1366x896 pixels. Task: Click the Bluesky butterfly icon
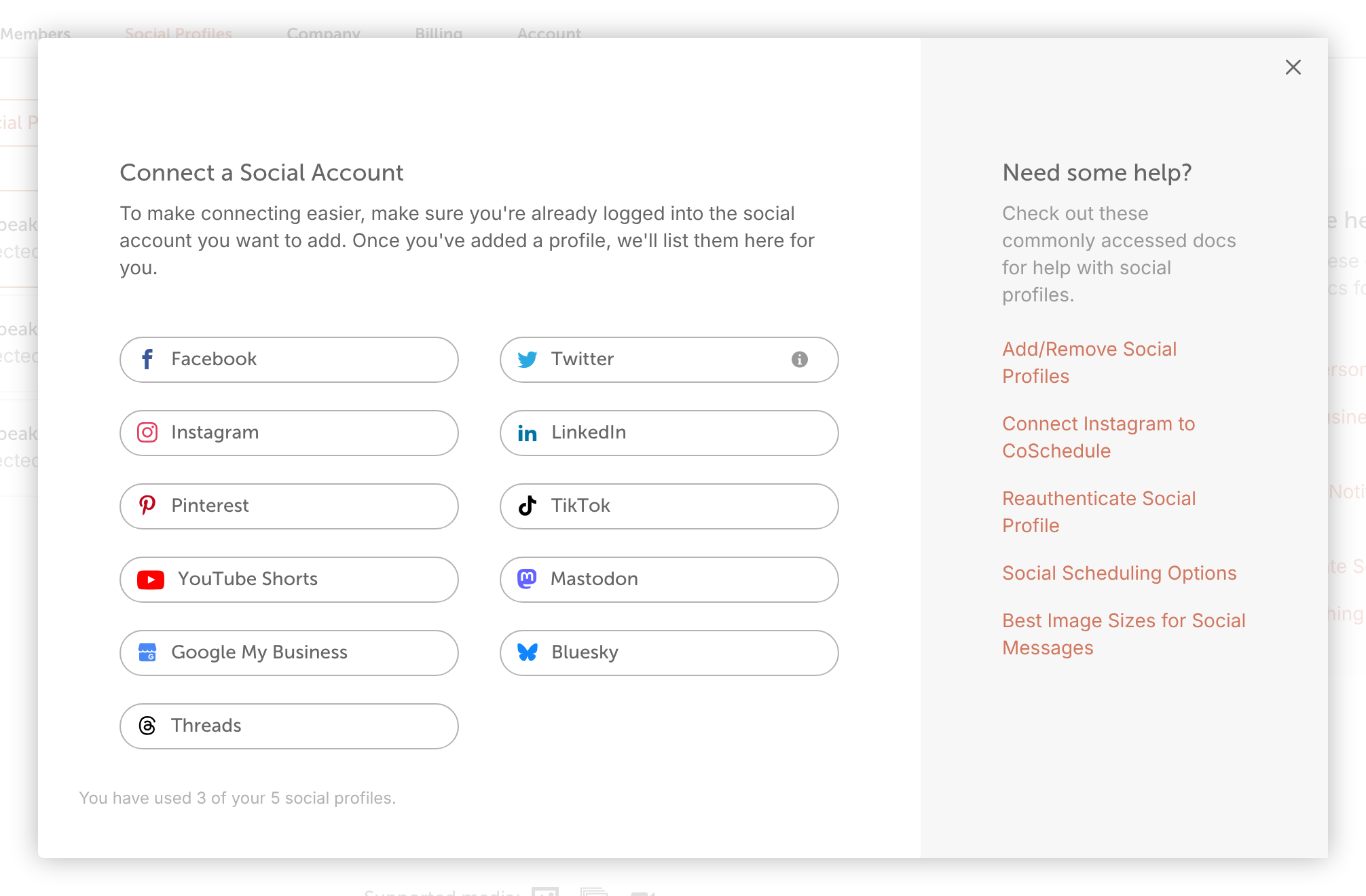(528, 652)
